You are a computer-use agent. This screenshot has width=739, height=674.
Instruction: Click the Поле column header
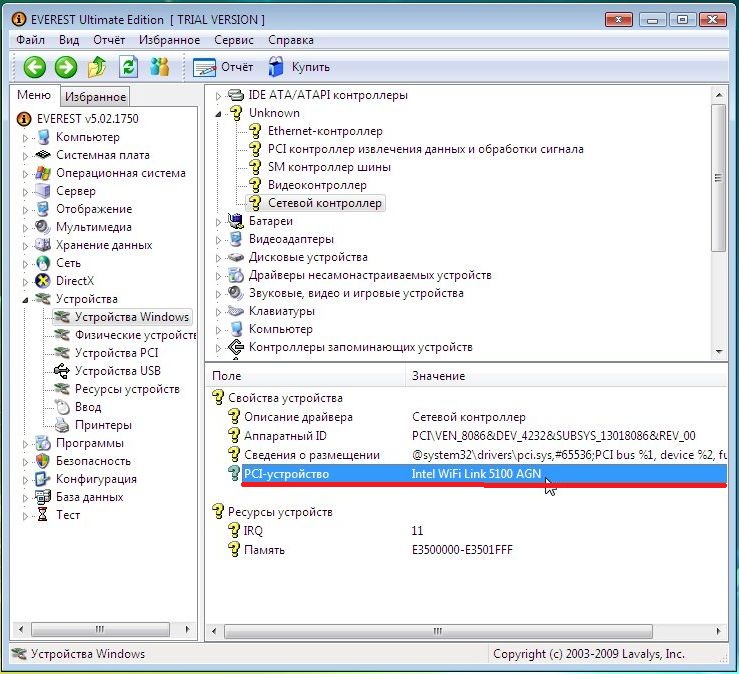pyautogui.click(x=305, y=376)
